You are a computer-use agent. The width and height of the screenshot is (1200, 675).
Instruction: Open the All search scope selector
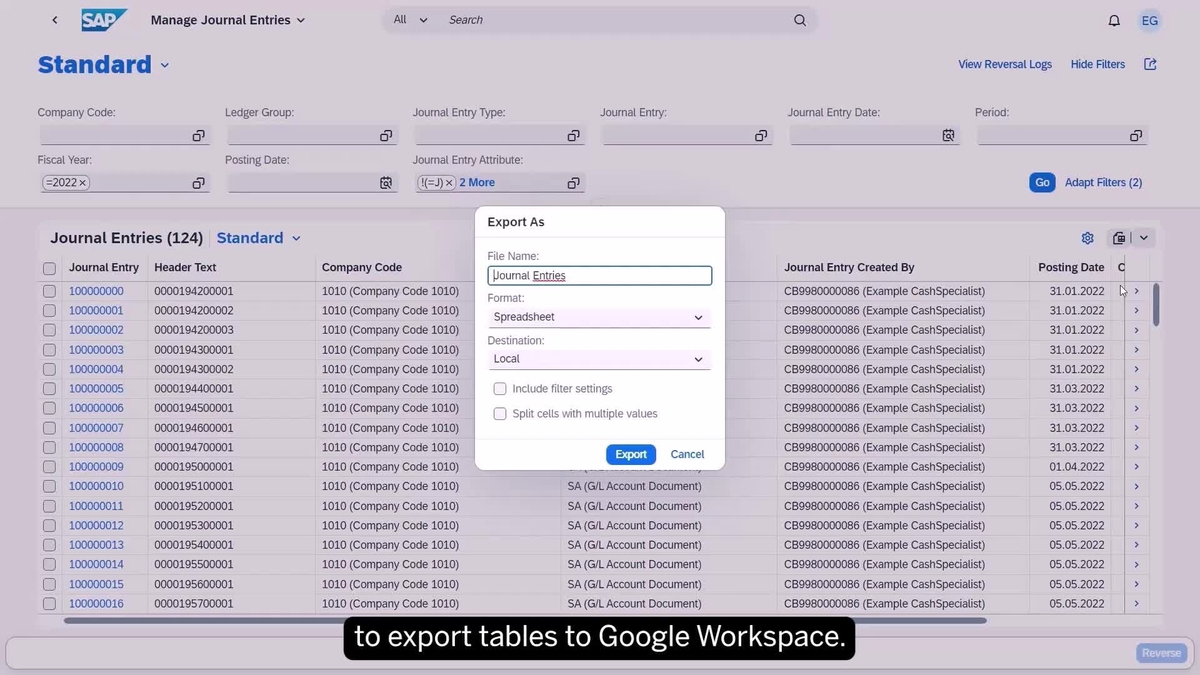pos(409,19)
